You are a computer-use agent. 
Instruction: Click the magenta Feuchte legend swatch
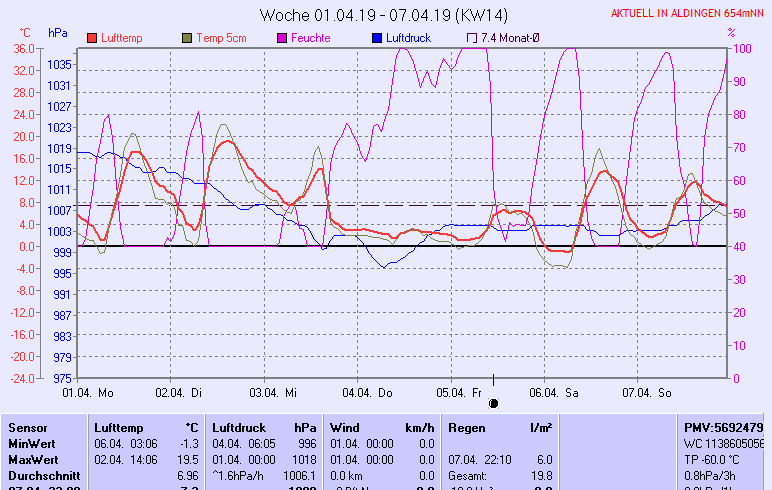tap(282, 38)
